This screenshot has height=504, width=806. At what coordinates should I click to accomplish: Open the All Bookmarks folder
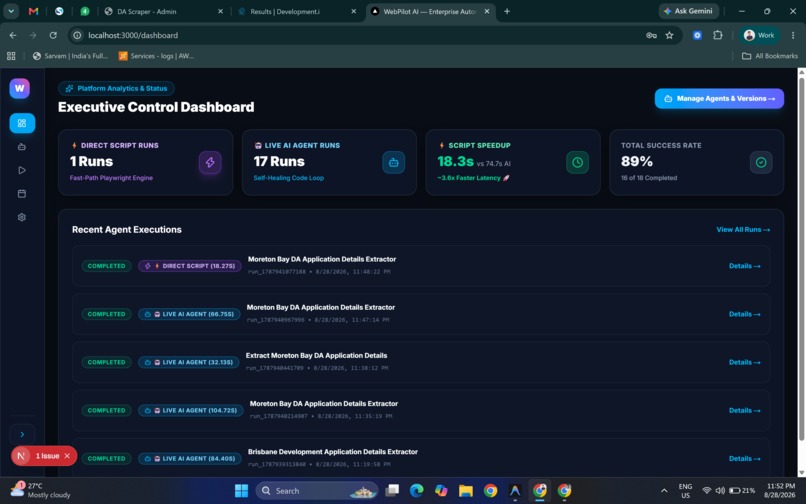[x=770, y=56]
